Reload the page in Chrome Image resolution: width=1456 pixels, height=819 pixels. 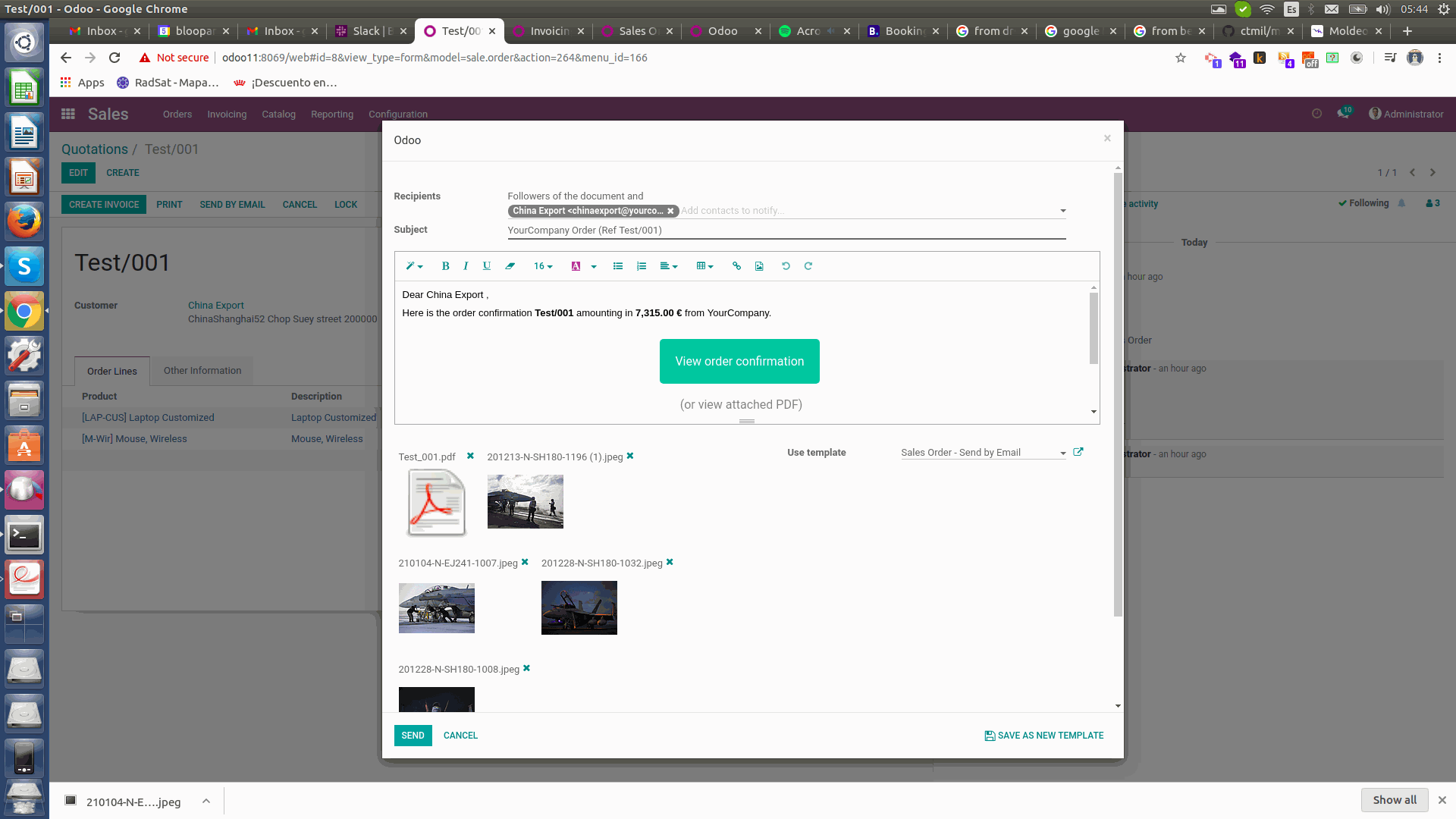pos(115,58)
